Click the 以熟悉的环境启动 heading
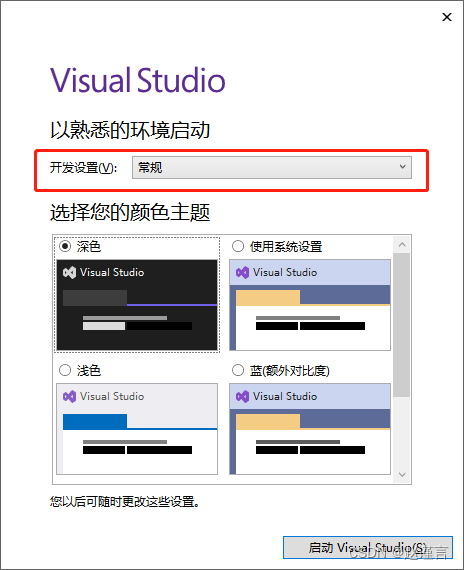The image size is (464, 570). (x=130, y=130)
